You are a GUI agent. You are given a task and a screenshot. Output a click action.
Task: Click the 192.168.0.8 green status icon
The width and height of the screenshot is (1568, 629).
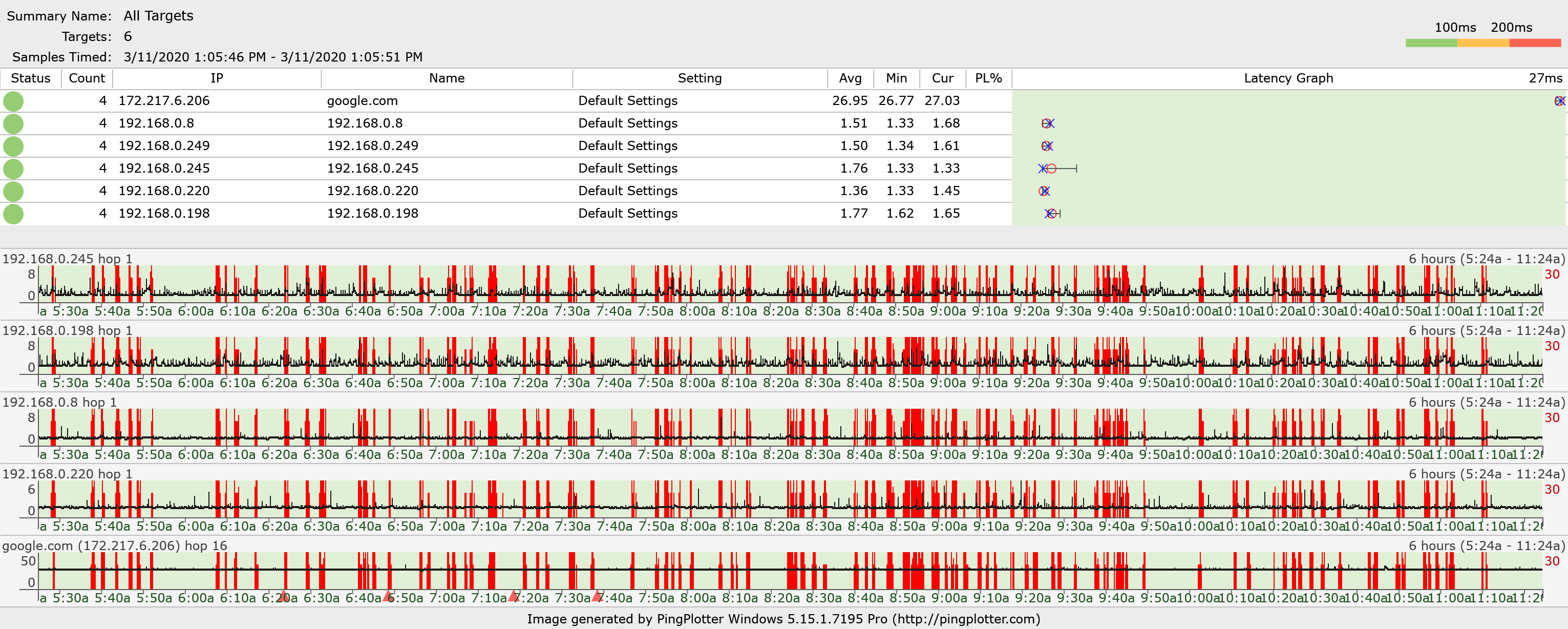coord(13,123)
